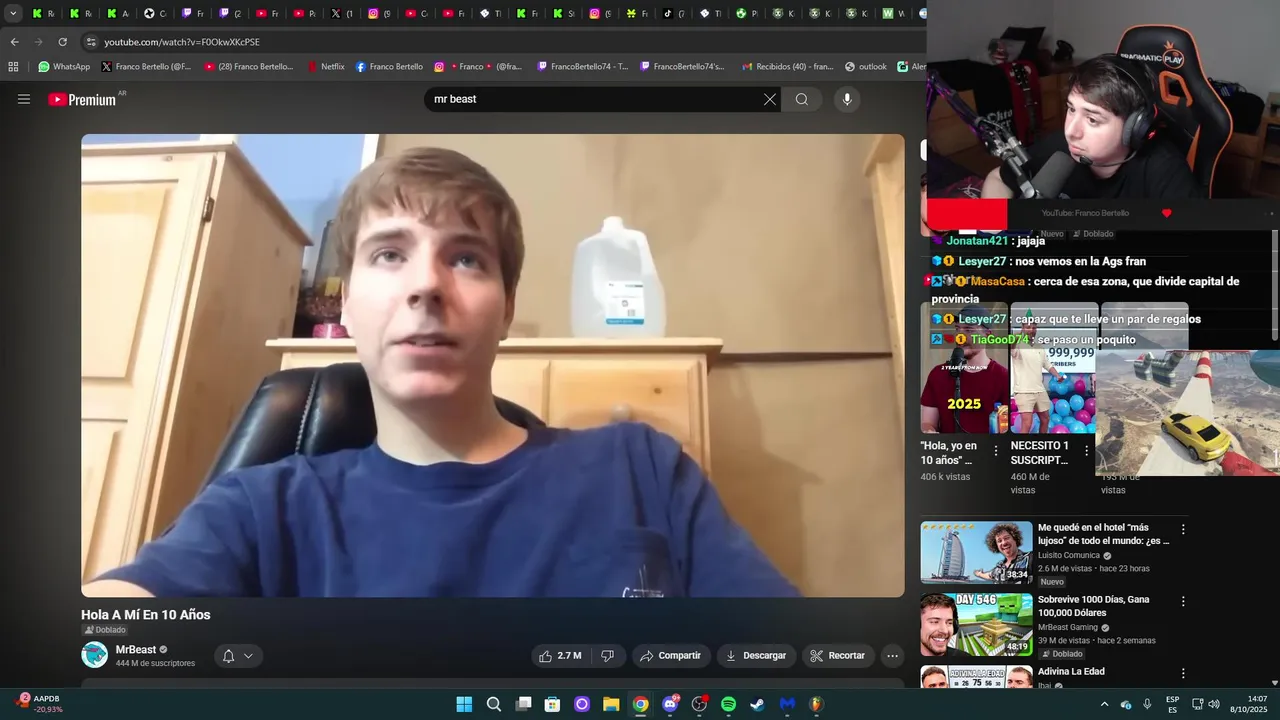The height and width of the screenshot is (720, 1280).
Task: Open Windows taskbar search
Action: 494,704
